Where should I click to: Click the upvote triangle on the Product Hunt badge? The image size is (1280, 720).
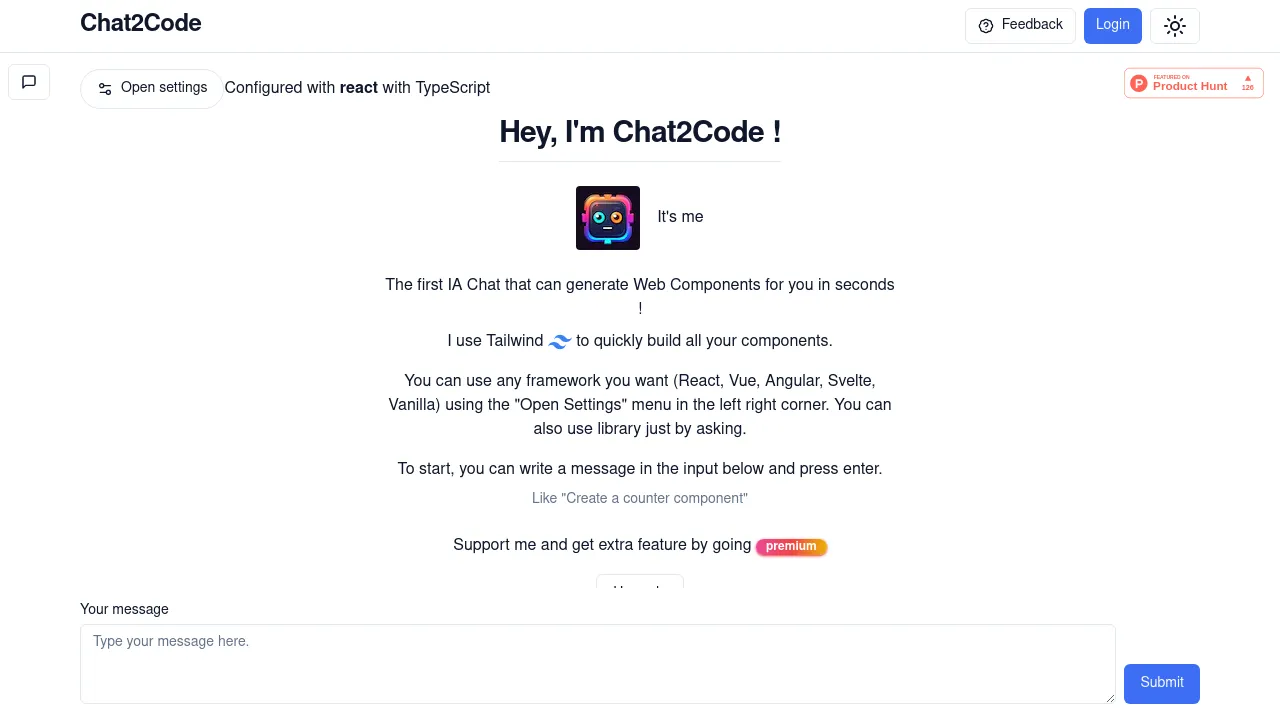(1248, 78)
